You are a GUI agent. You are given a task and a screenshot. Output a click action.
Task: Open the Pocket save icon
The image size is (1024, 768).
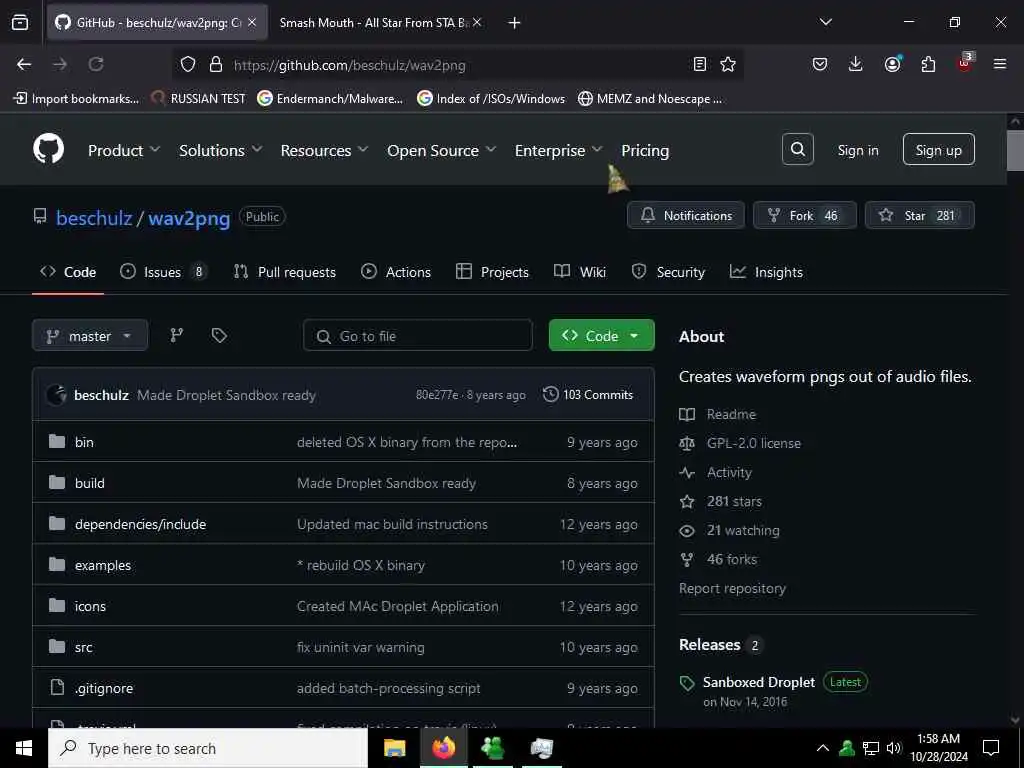820,64
